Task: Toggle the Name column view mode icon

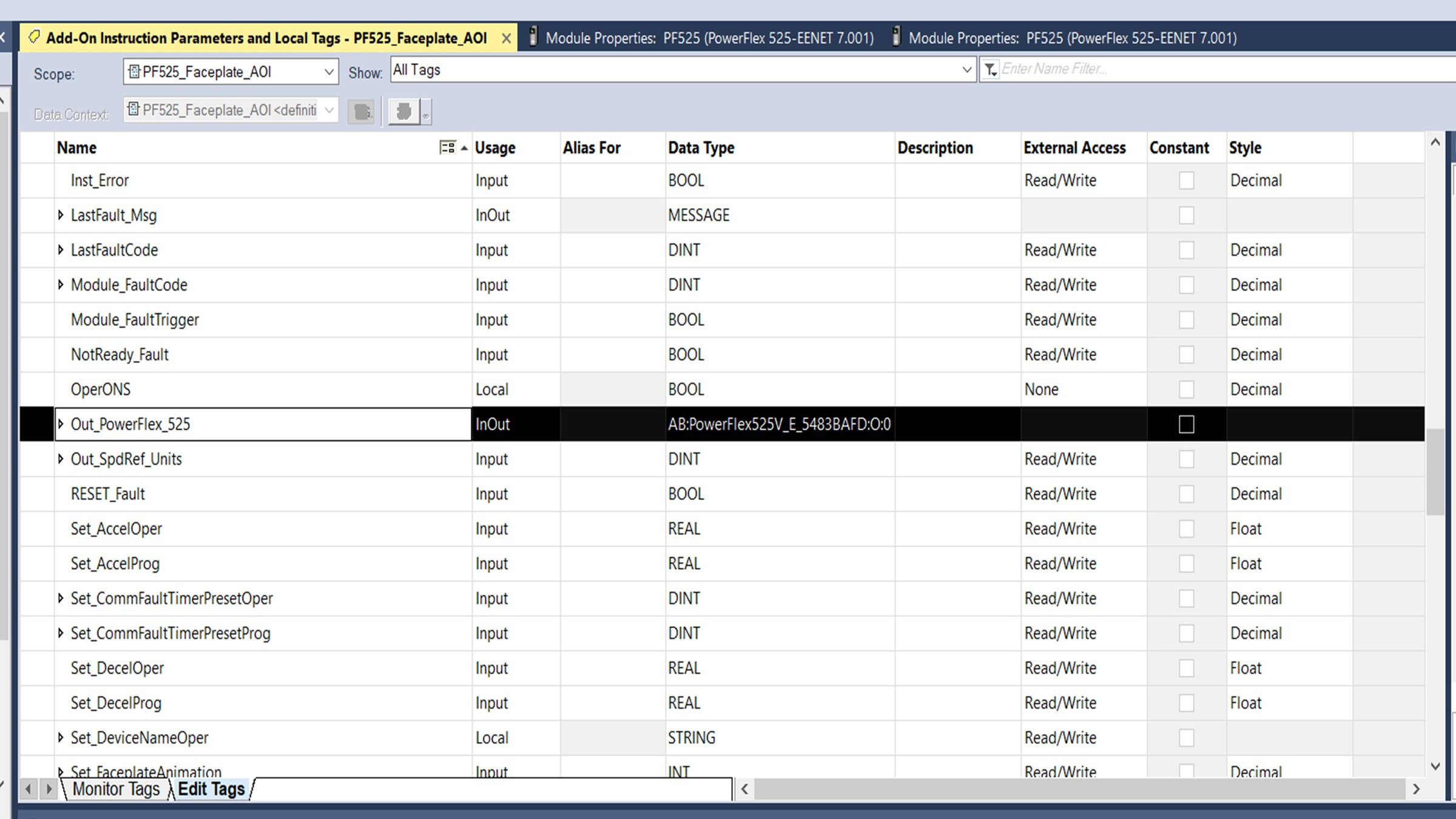Action: 448,147
